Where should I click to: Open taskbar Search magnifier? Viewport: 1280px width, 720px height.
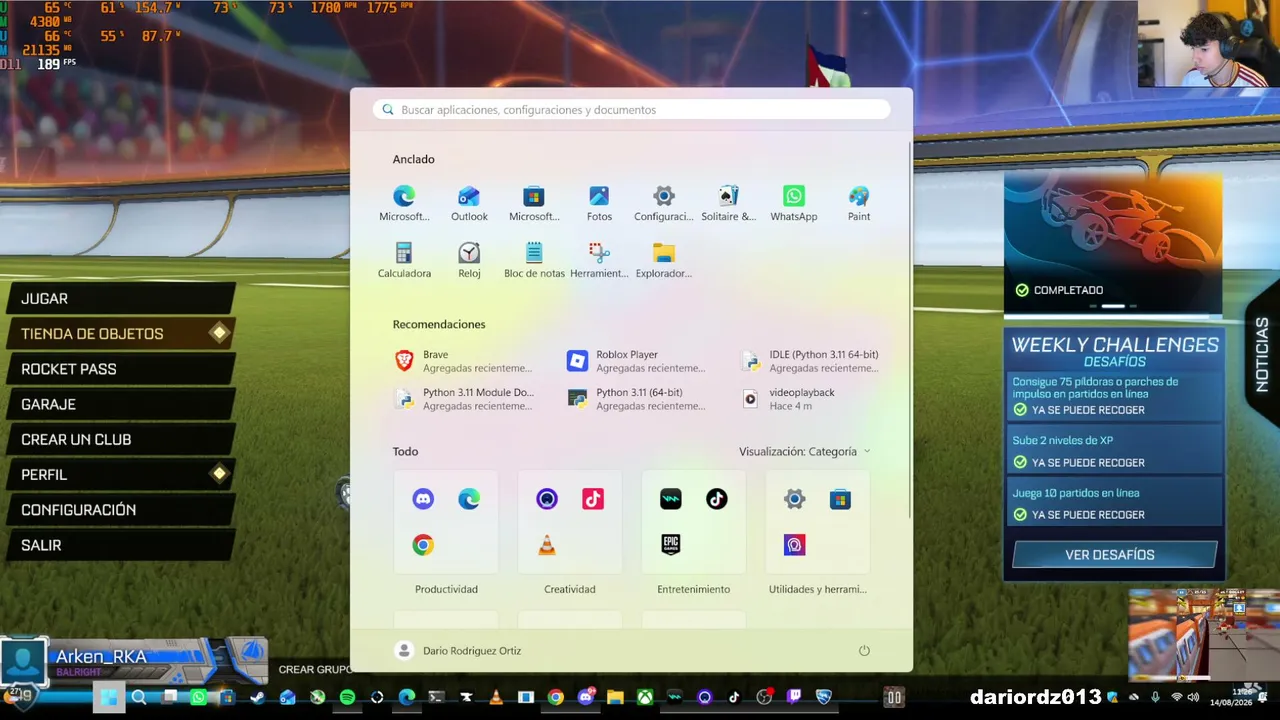pyautogui.click(x=139, y=697)
